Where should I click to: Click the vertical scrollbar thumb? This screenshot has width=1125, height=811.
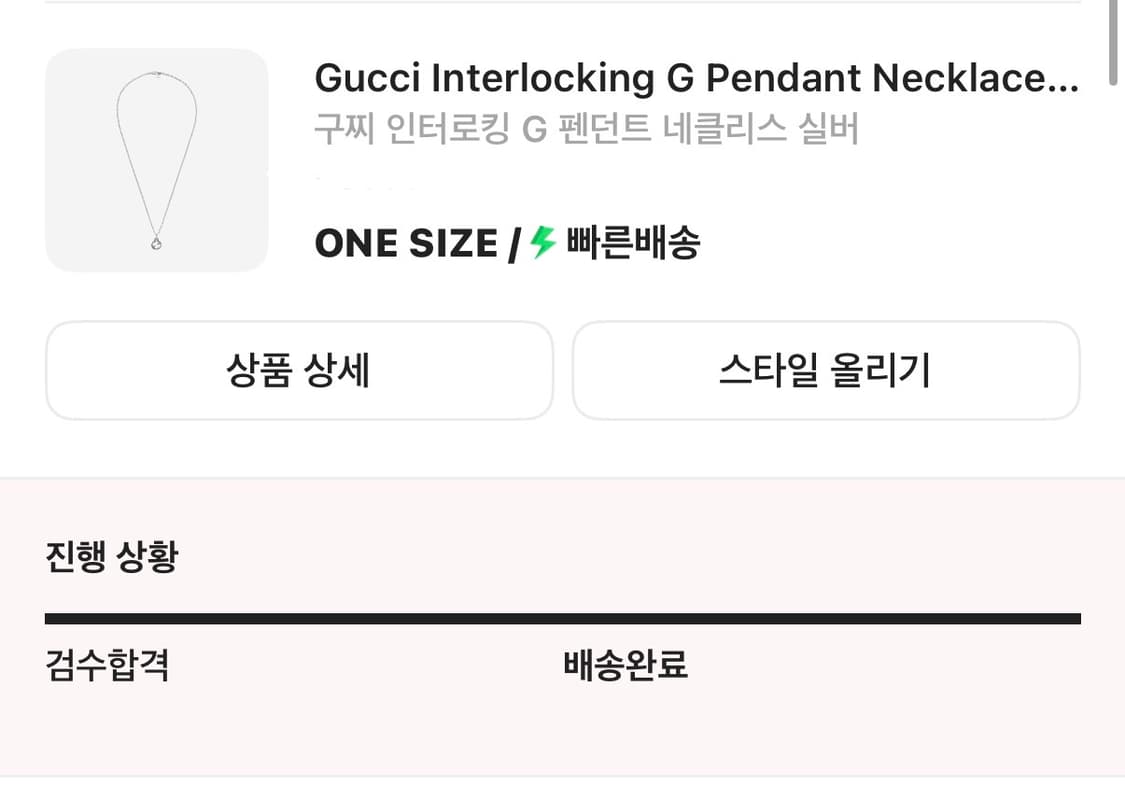click(x=1113, y=40)
